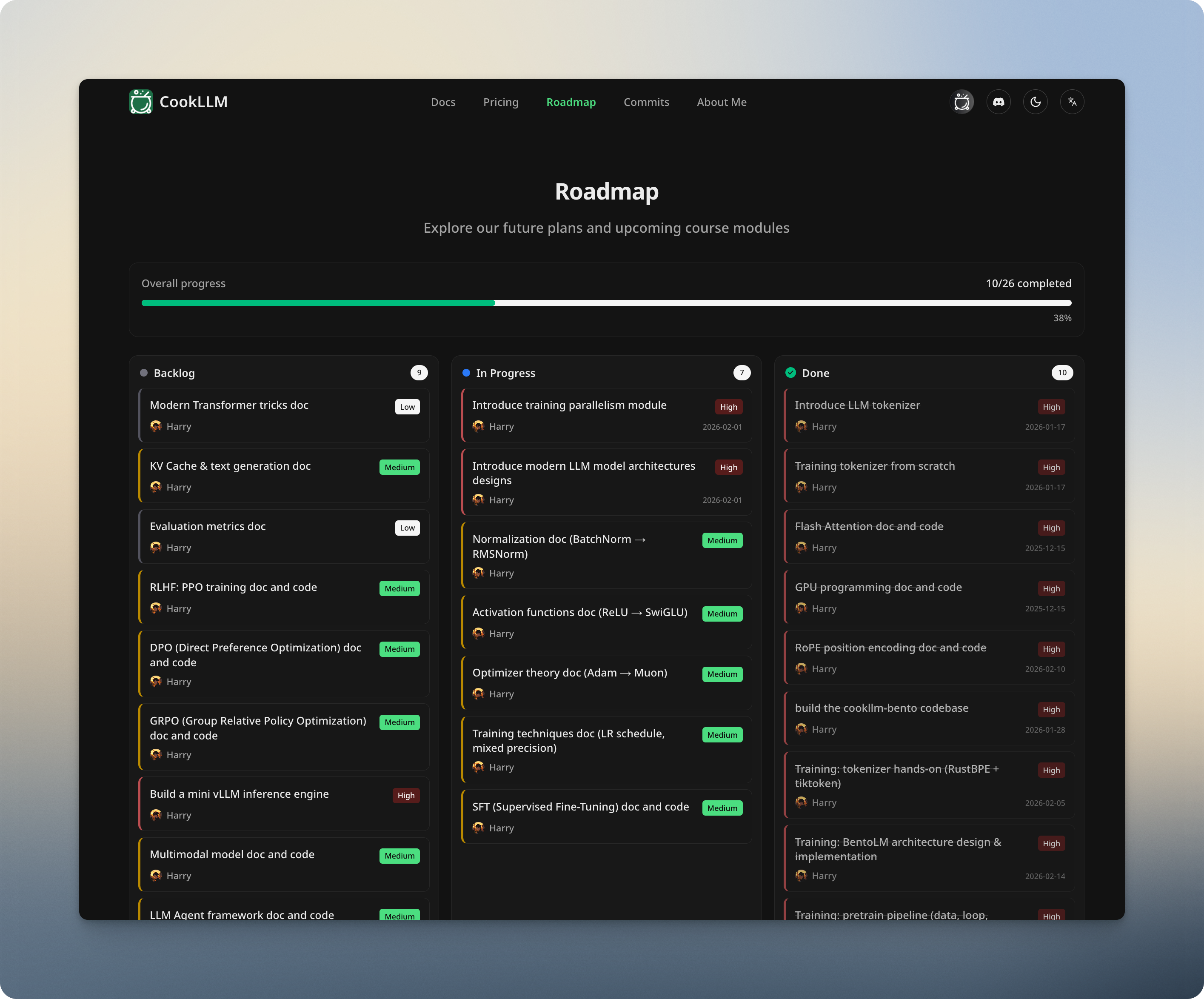Click Harry's avatar on Build mini vLLM card
Screen dimensions: 1204x999
[156, 815]
